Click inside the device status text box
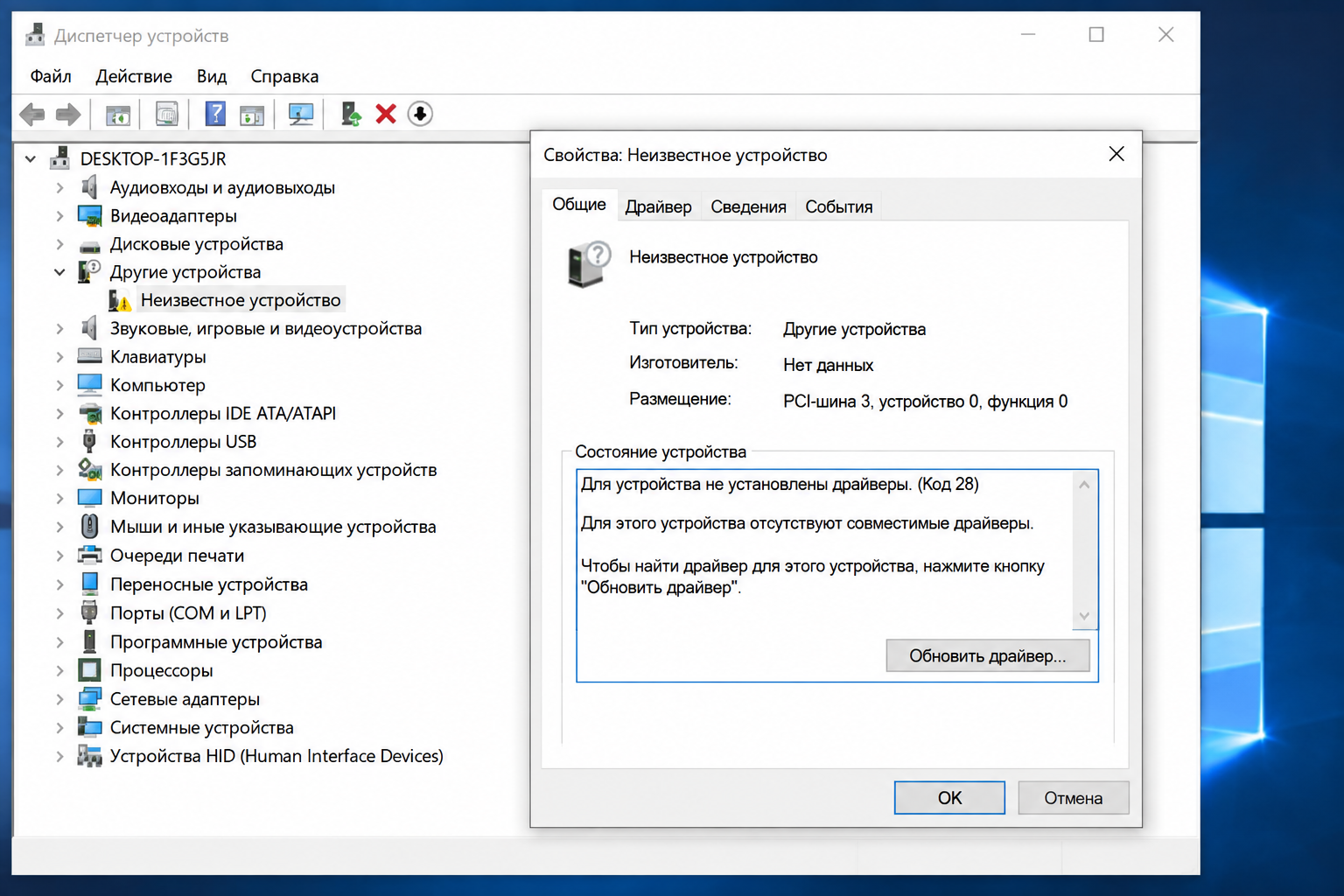 click(x=824, y=549)
